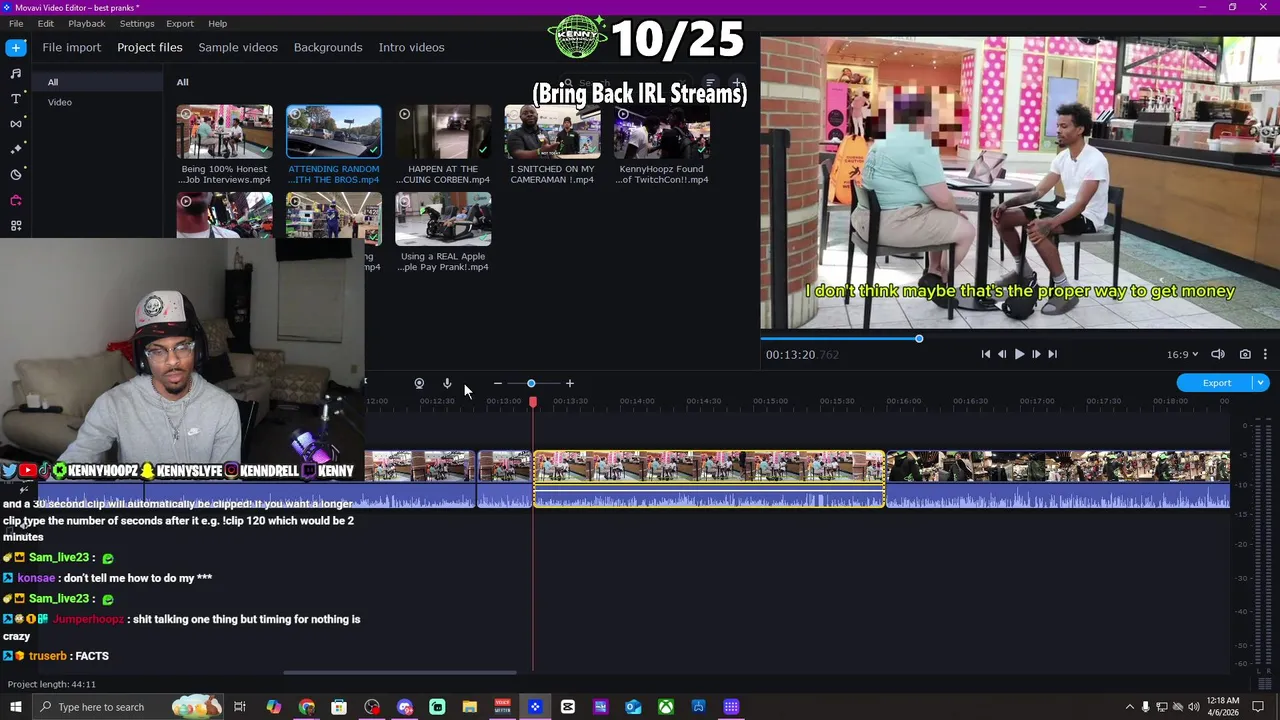The image size is (1280, 720).
Task: Switch to the File import tab
Action: click(x=71, y=47)
